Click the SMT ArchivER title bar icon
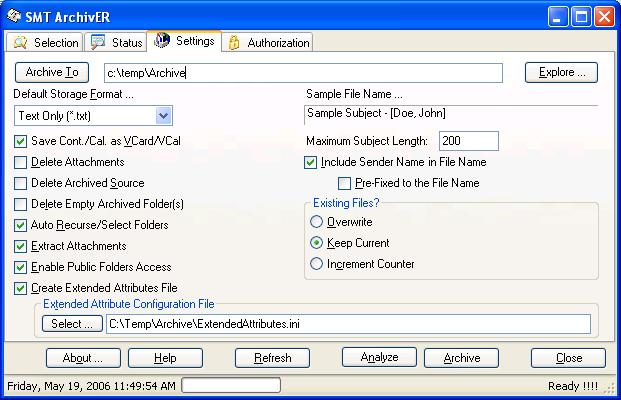This screenshot has width=621, height=400. (14, 16)
